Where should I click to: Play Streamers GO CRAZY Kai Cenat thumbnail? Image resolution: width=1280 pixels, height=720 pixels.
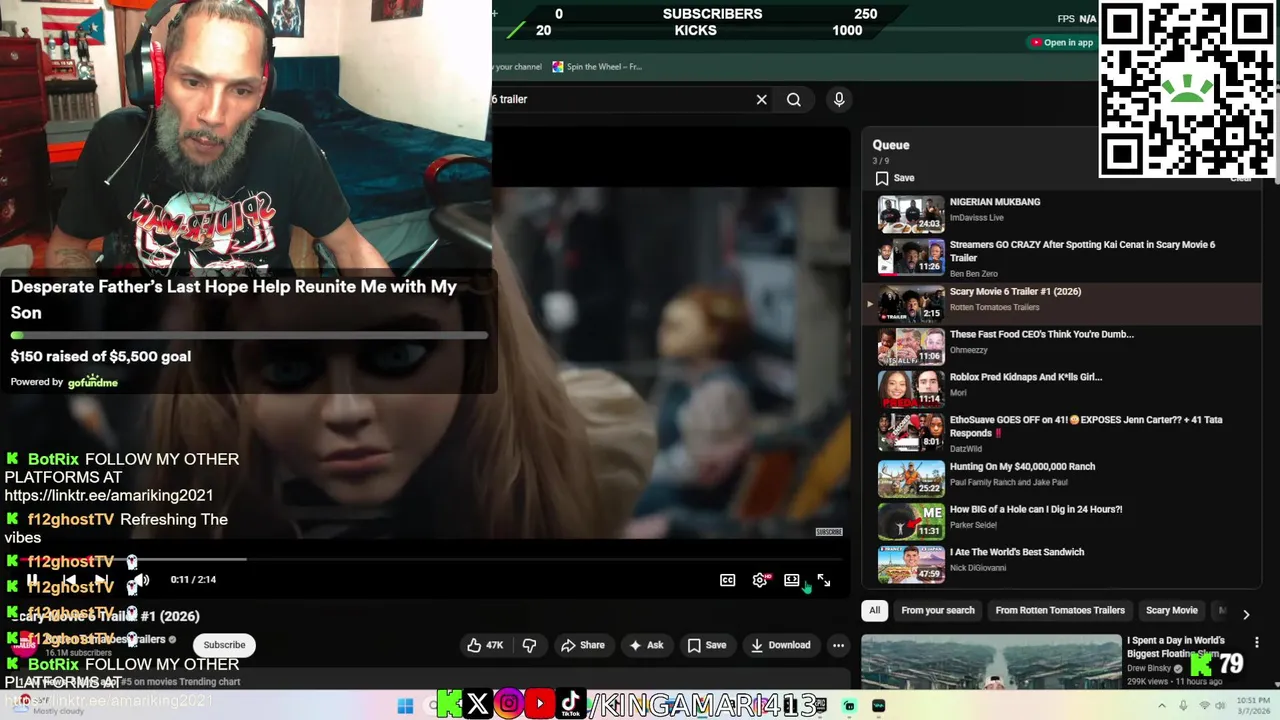[x=911, y=257]
